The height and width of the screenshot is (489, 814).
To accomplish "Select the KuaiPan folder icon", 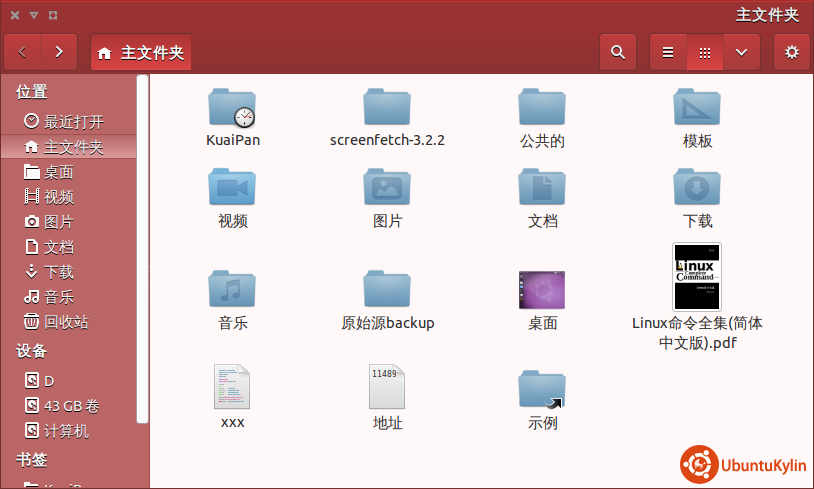I will pyautogui.click(x=232, y=106).
